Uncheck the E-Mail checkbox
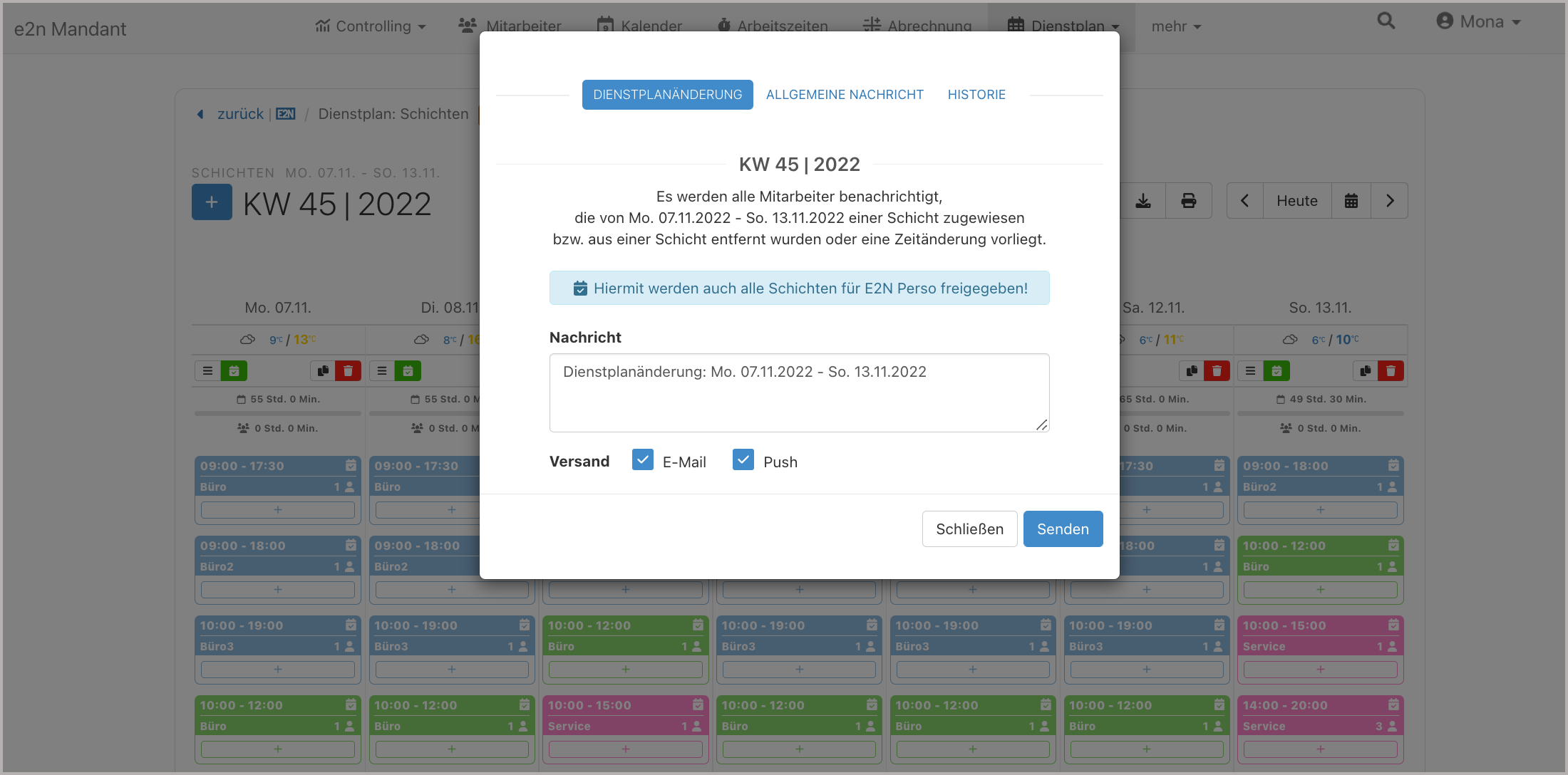The image size is (1568, 775). (643, 460)
